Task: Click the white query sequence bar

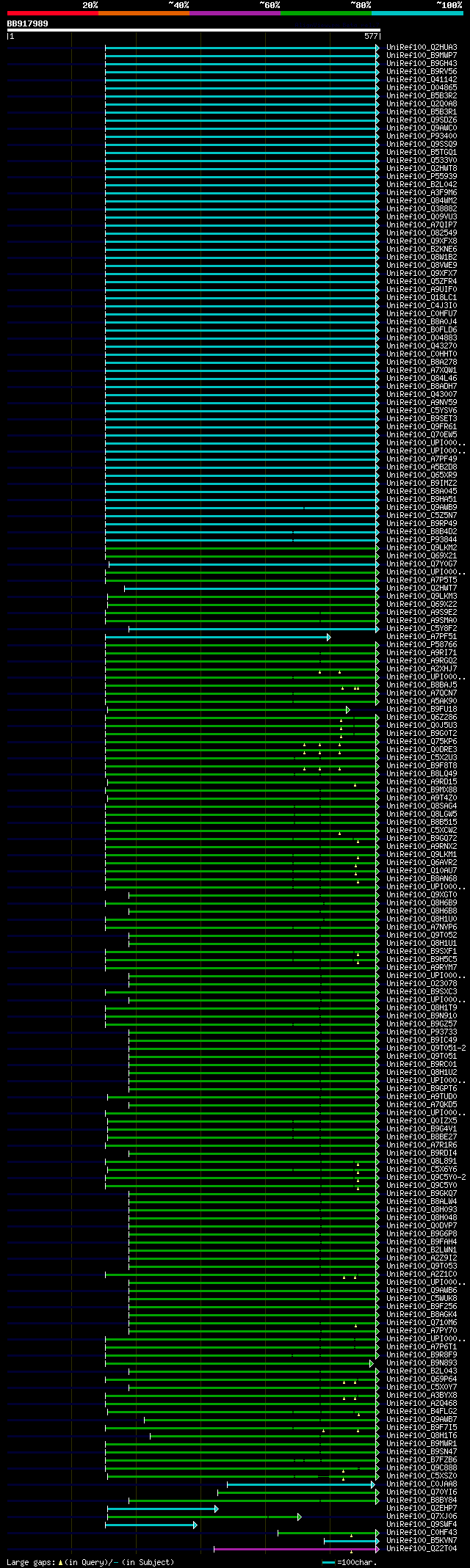Action: (x=193, y=30)
